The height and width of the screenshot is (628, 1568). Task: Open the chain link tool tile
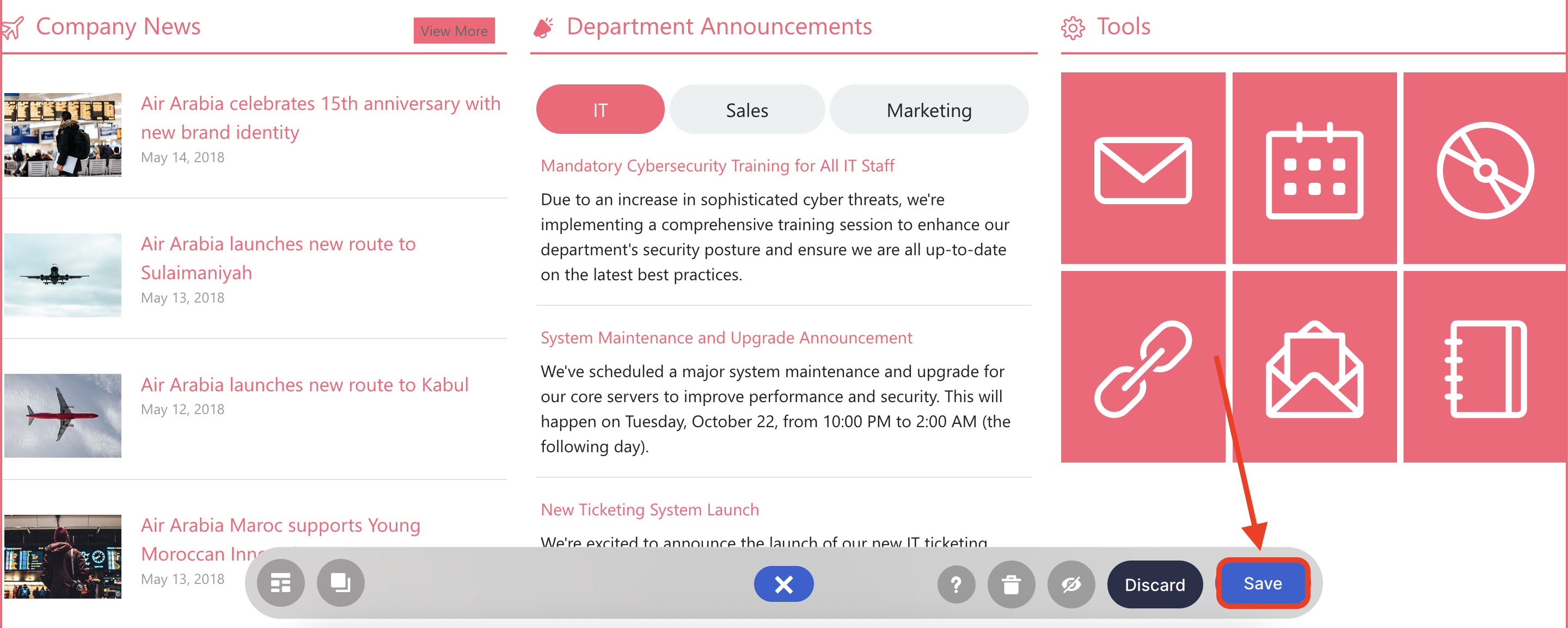click(1143, 367)
